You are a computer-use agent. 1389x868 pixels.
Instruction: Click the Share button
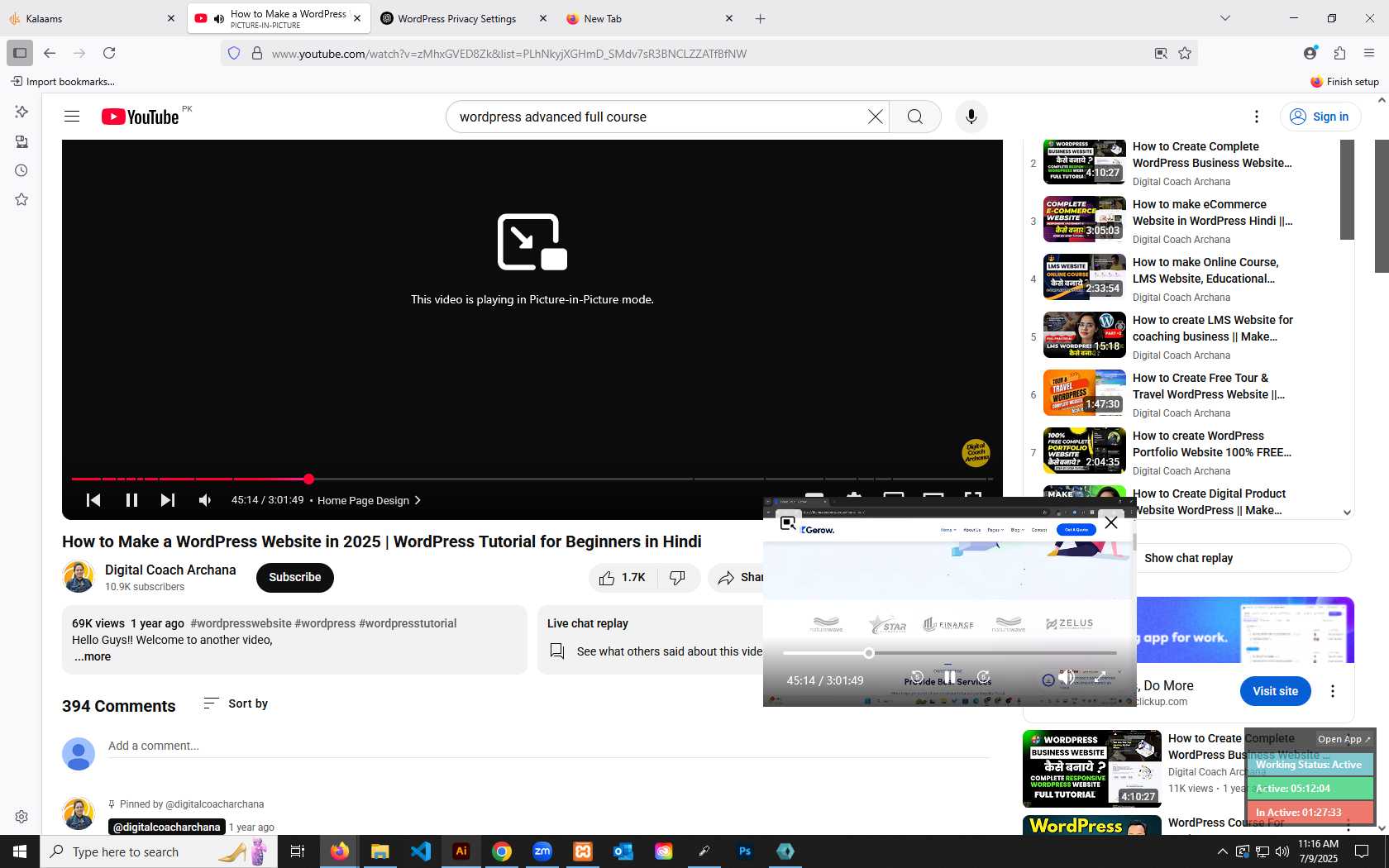pyautogui.click(x=739, y=578)
